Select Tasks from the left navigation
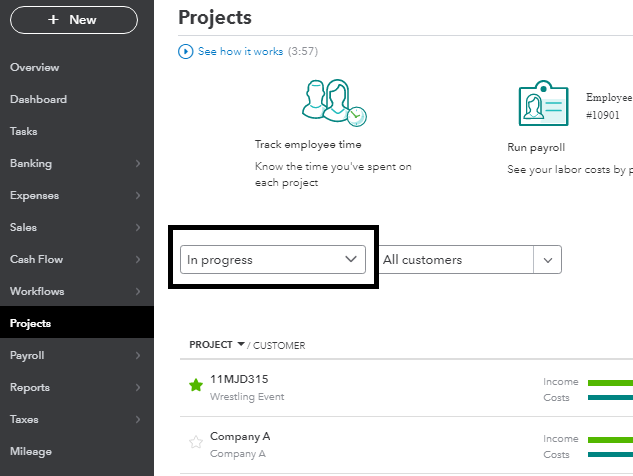The image size is (633, 476). point(23,131)
